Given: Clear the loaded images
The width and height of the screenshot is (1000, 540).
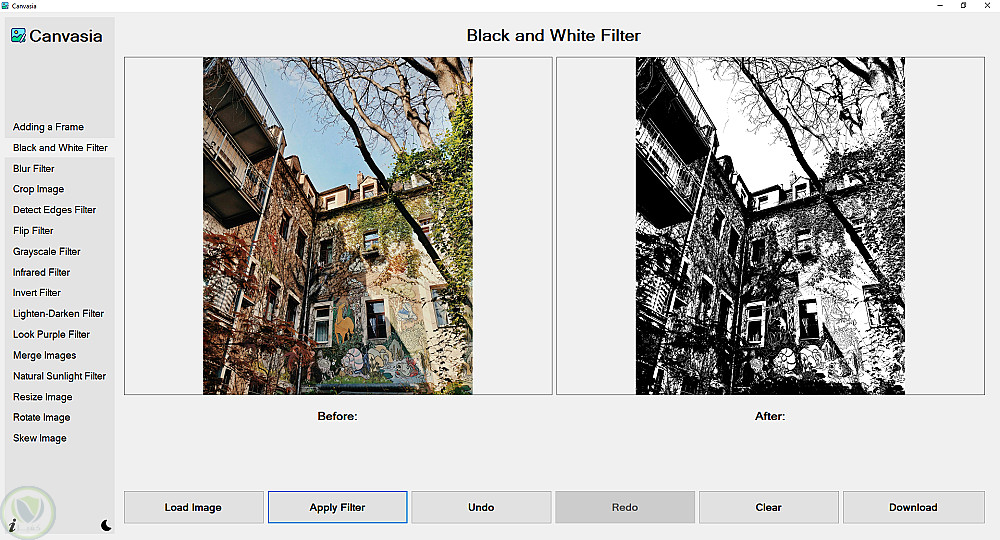Looking at the screenshot, I should (x=768, y=507).
